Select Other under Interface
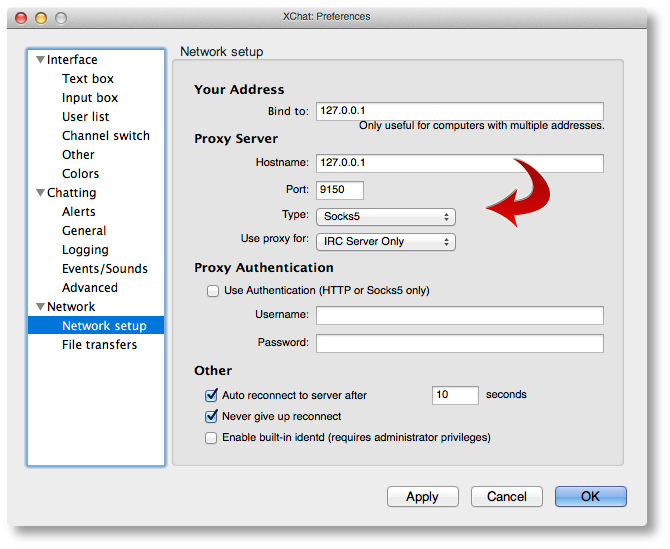The width and height of the screenshot is (670, 549). pos(78,155)
